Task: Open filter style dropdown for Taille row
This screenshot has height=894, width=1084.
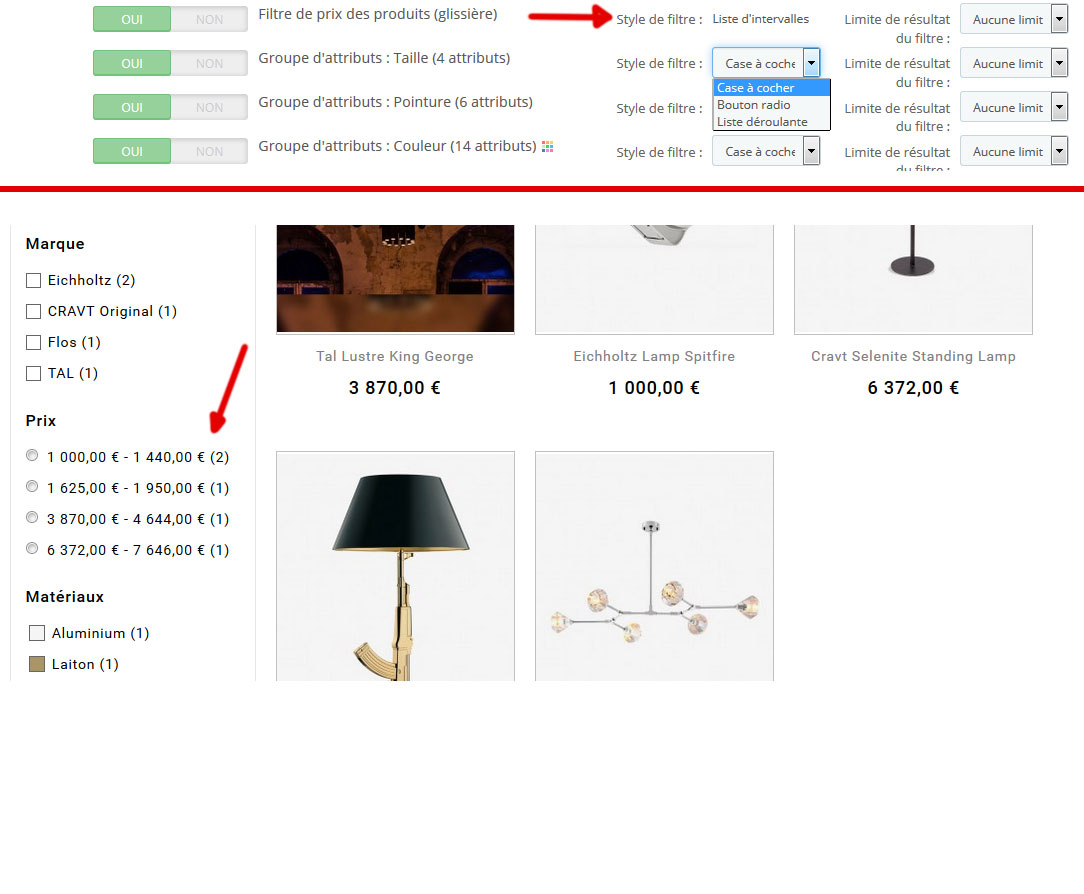Action: tap(766, 64)
